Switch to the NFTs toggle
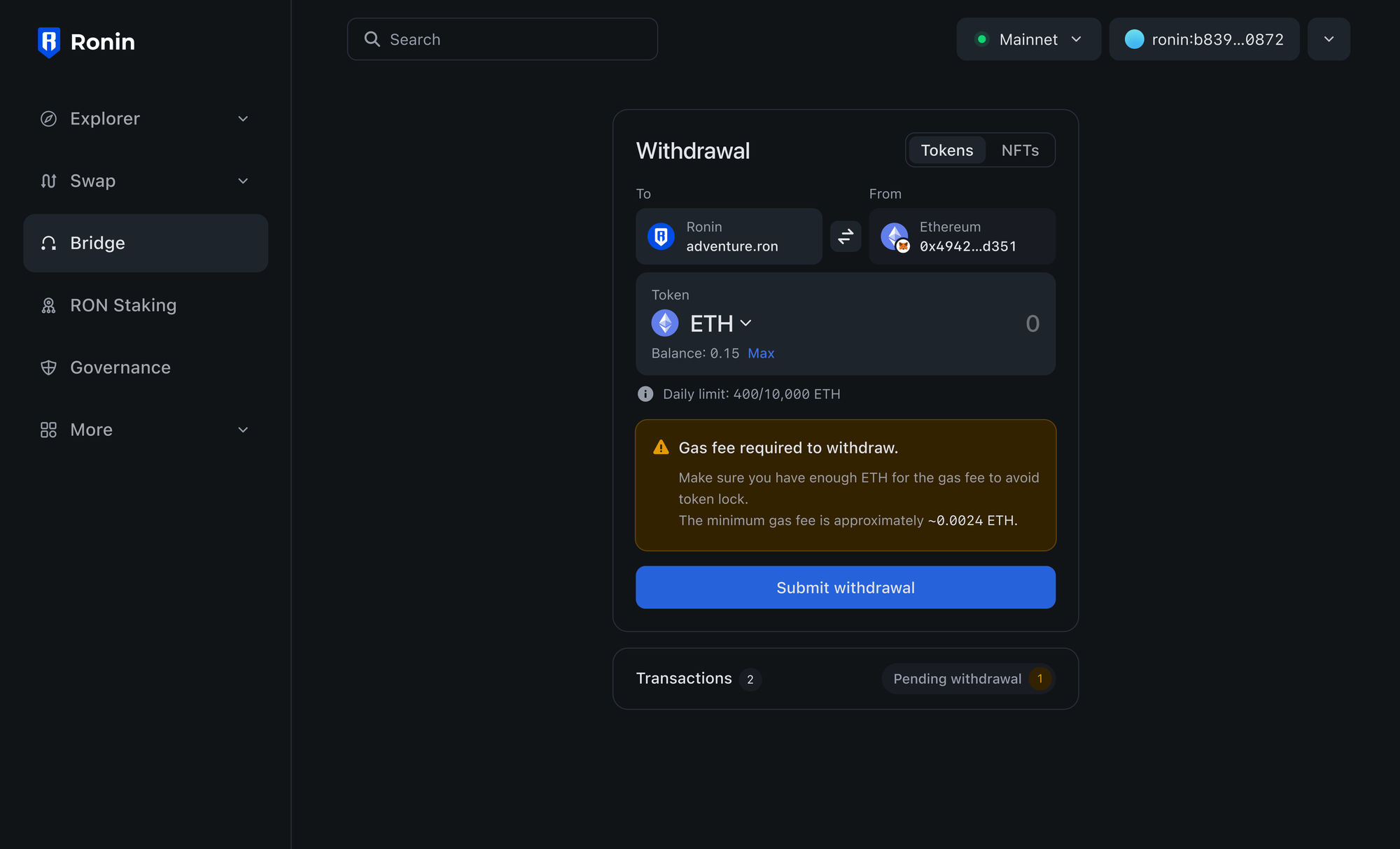The width and height of the screenshot is (1400, 849). click(1019, 150)
